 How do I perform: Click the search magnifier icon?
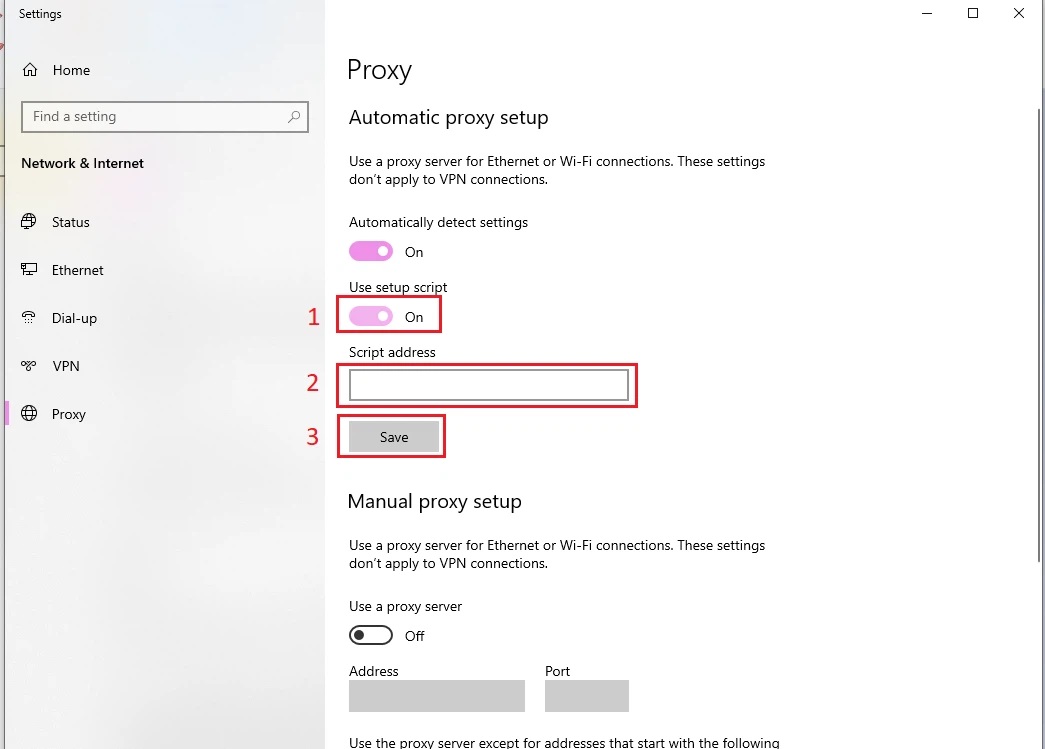click(x=294, y=117)
